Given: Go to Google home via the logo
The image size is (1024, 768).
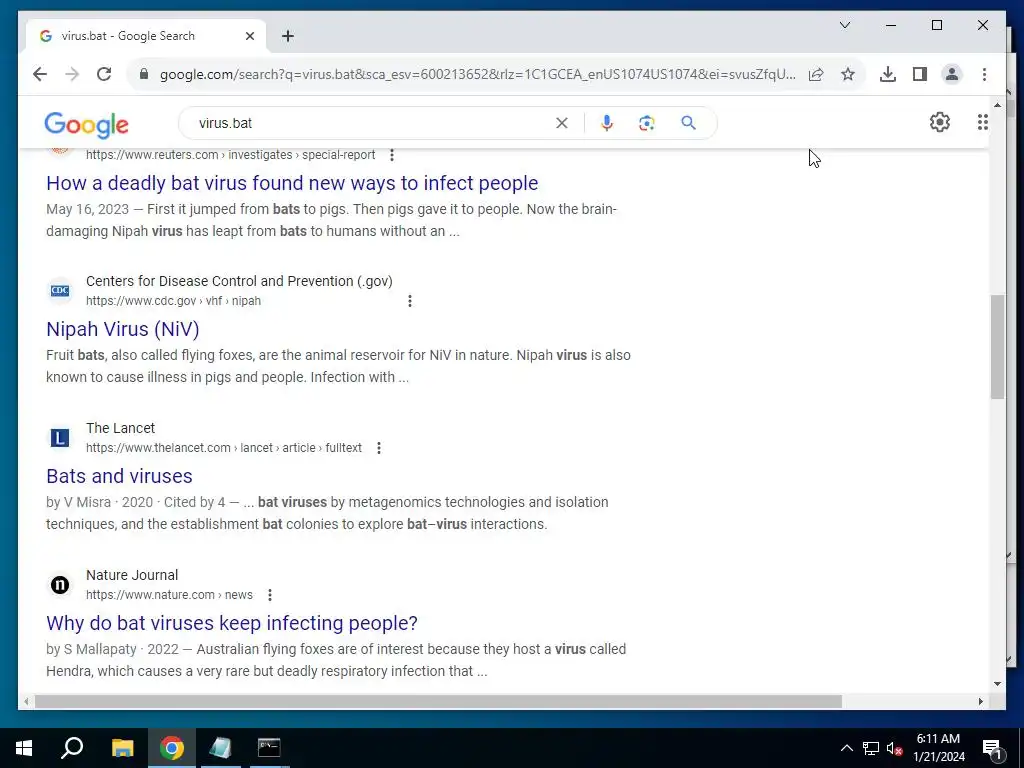Looking at the screenshot, I should pos(86,124).
